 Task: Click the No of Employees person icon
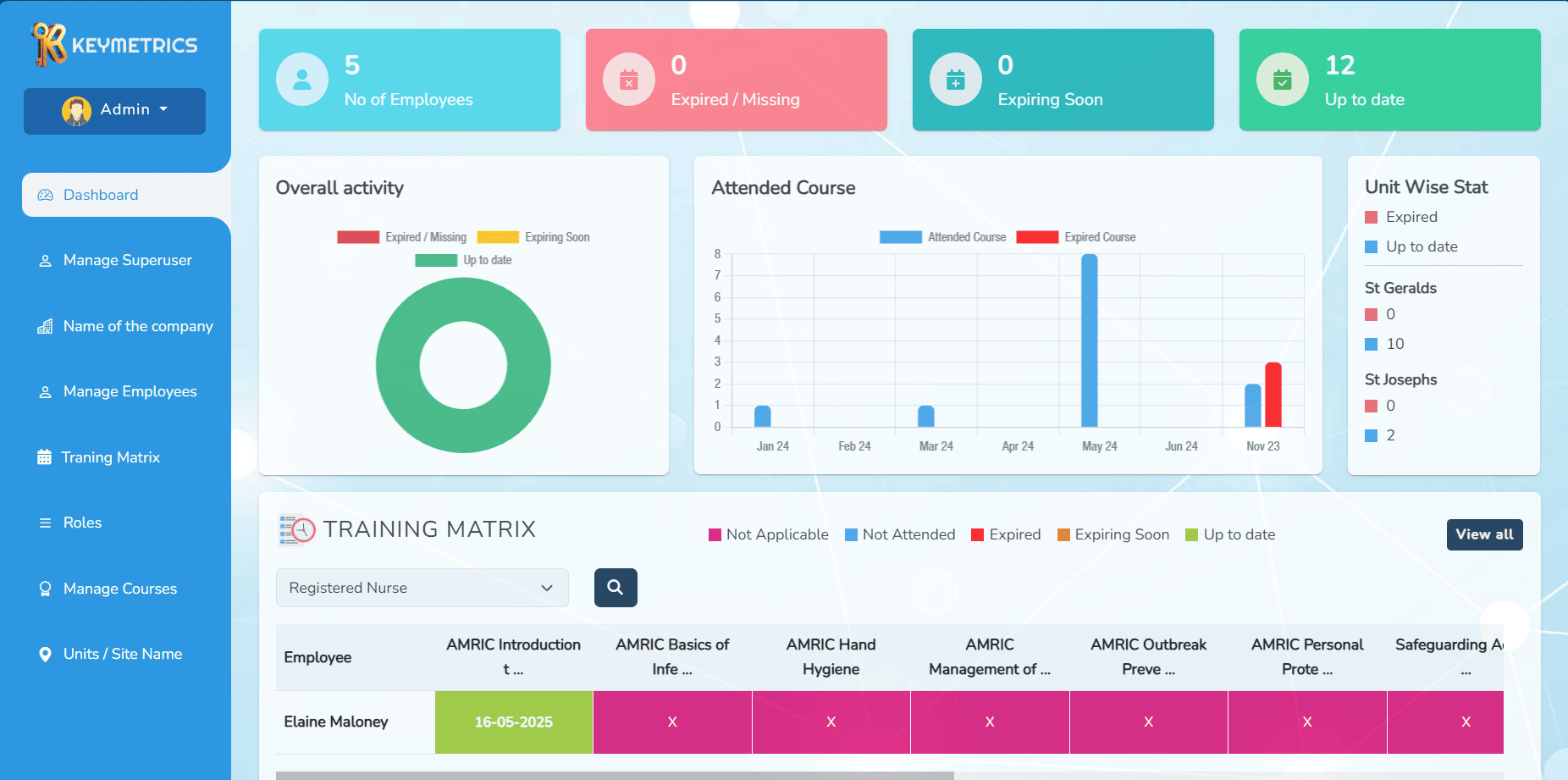point(302,80)
